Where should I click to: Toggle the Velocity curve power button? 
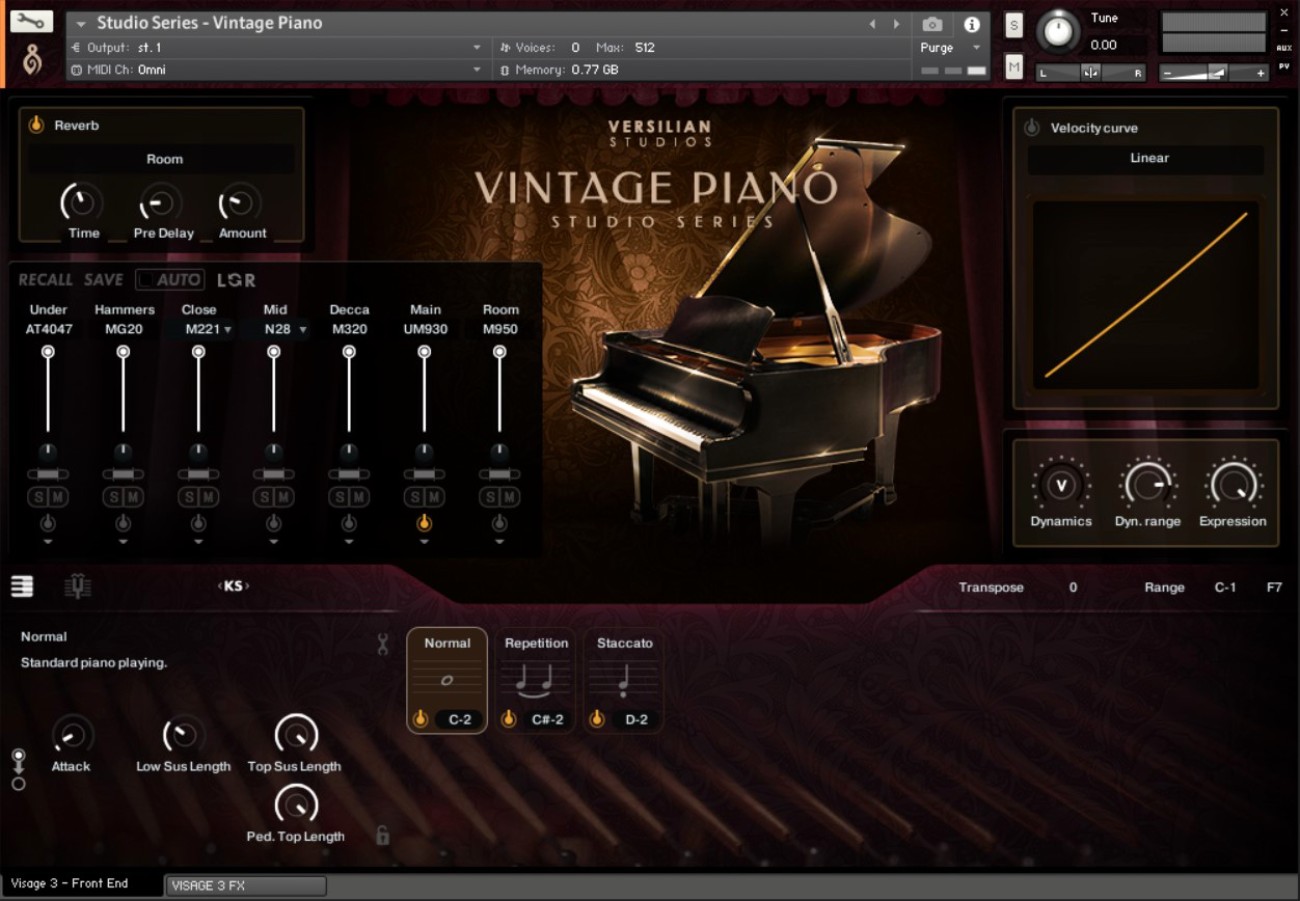(1032, 128)
